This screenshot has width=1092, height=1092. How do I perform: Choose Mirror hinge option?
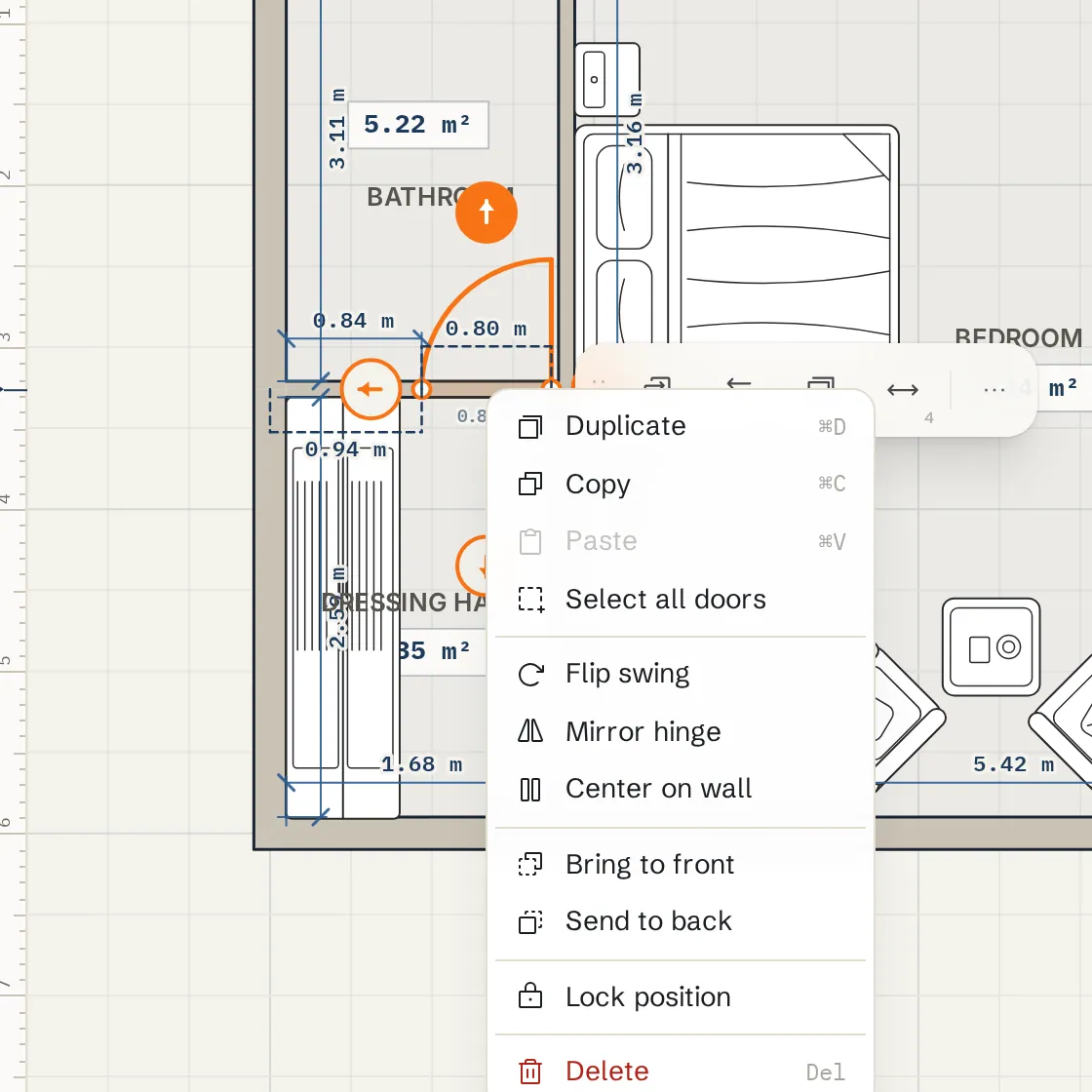coord(680,731)
